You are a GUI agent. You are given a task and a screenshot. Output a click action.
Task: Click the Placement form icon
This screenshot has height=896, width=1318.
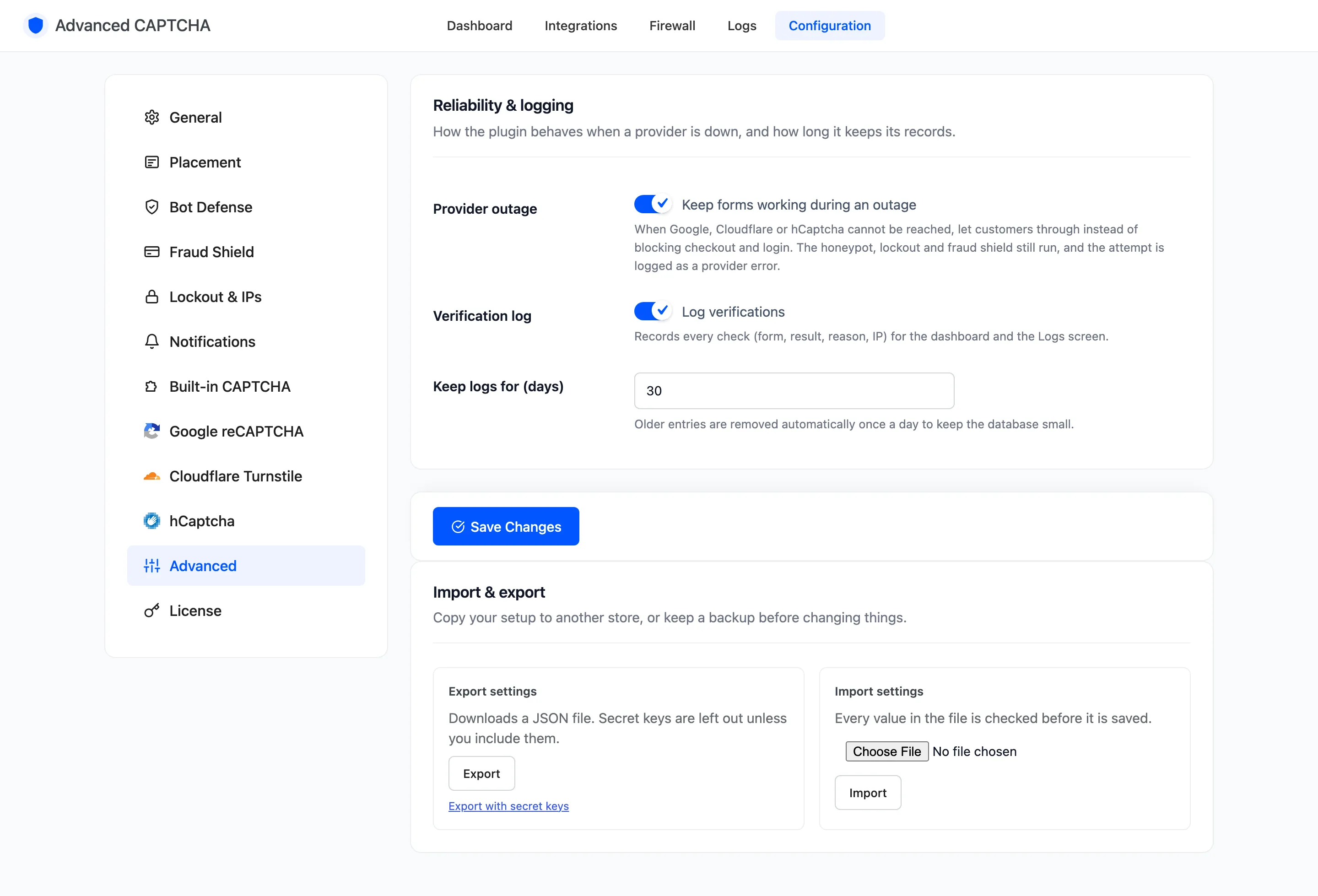(151, 162)
